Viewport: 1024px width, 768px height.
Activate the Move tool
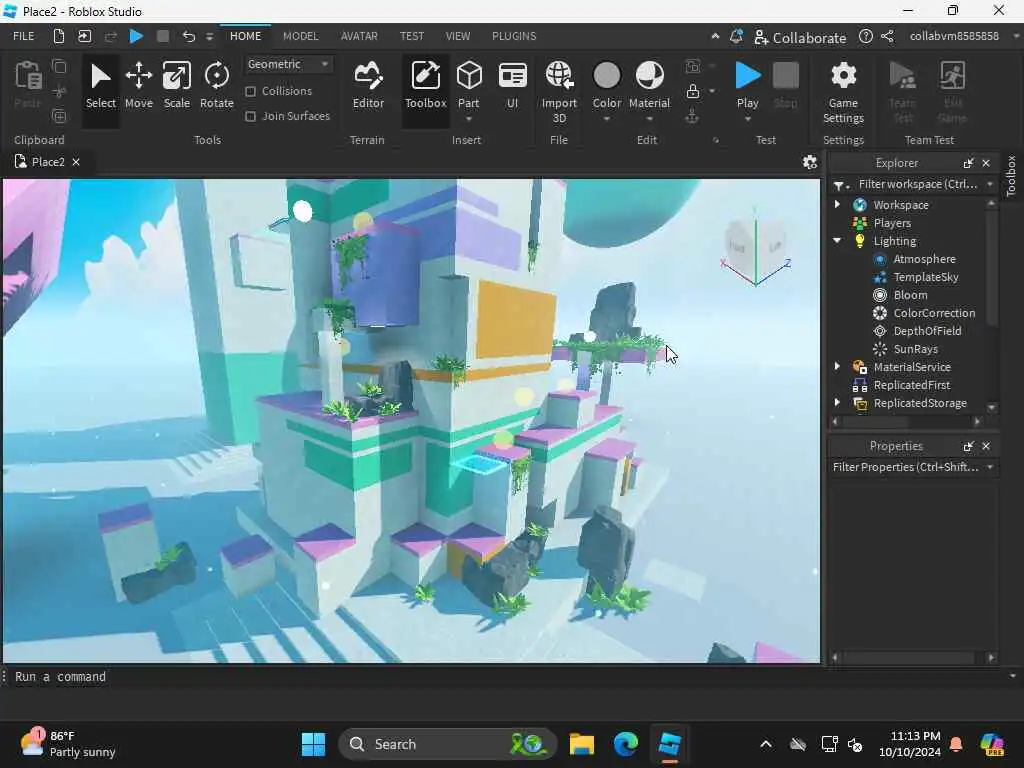point(138,86)
